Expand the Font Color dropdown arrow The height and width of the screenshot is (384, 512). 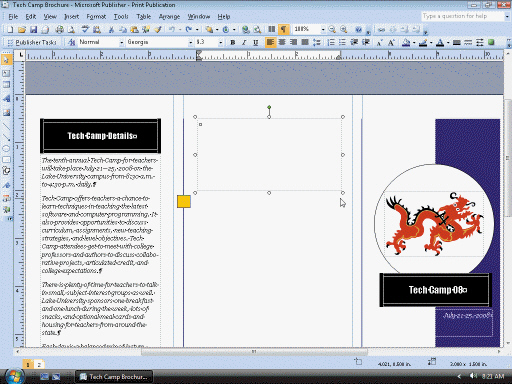pyautogui.click(x=448, y=43)
